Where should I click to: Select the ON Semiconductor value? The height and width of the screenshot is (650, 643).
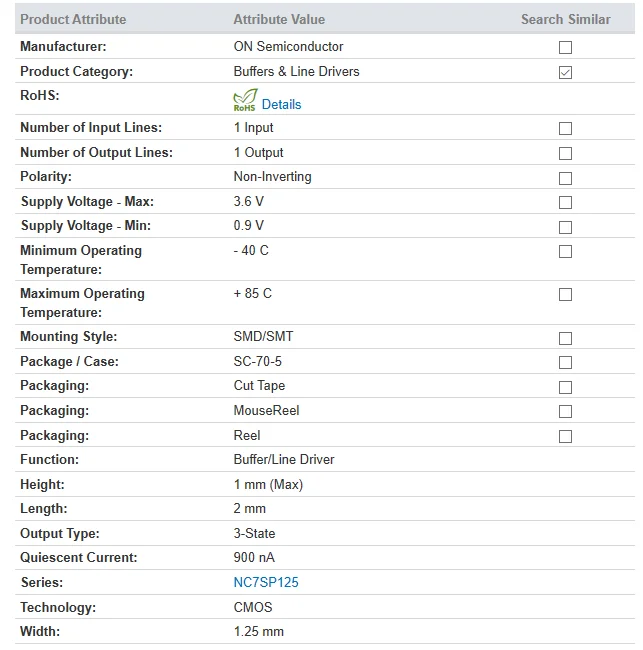coord(288,46)
